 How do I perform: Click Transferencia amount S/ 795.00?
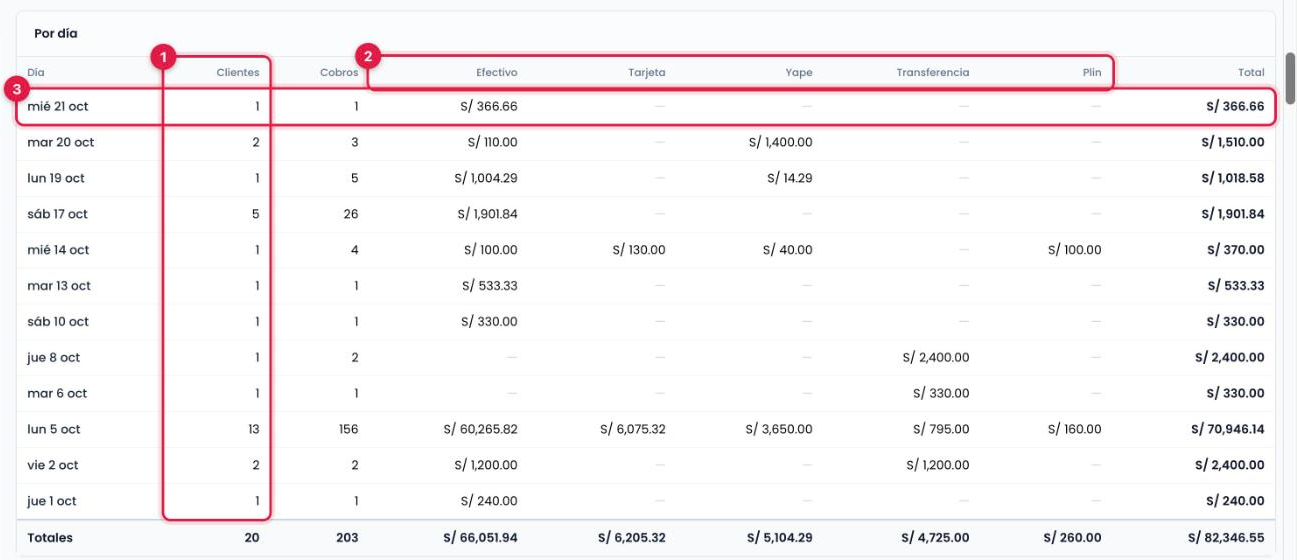coord(941,430)
